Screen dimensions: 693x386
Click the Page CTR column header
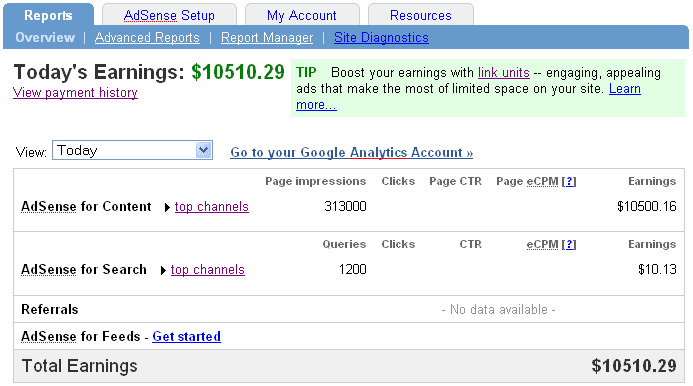click(455, 182)
